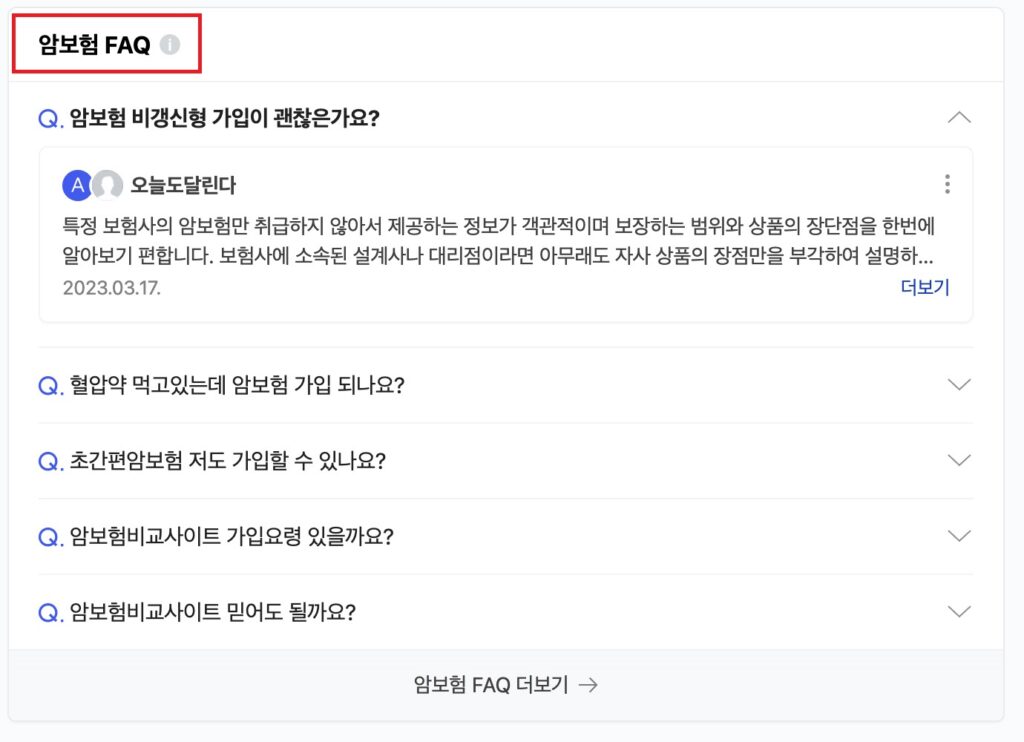Click the answer date 2023.03.17.
The height and width of the screenshot is (742, 1024).
click(111, 288)
